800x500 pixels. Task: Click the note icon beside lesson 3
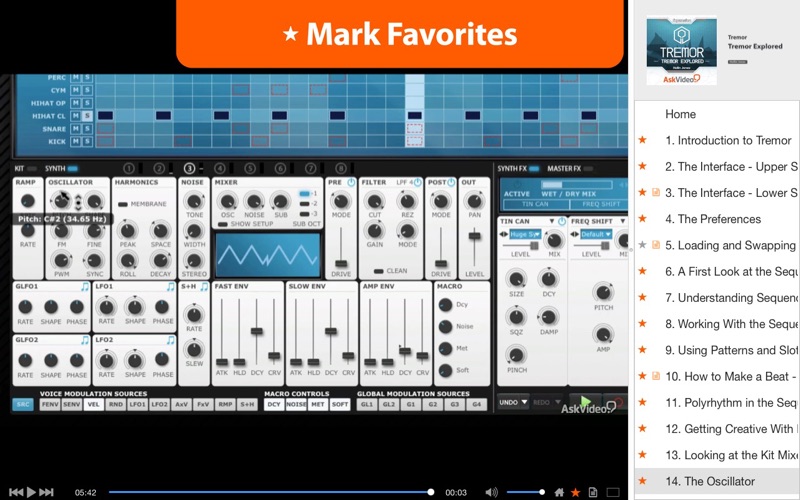coord(656,192)
